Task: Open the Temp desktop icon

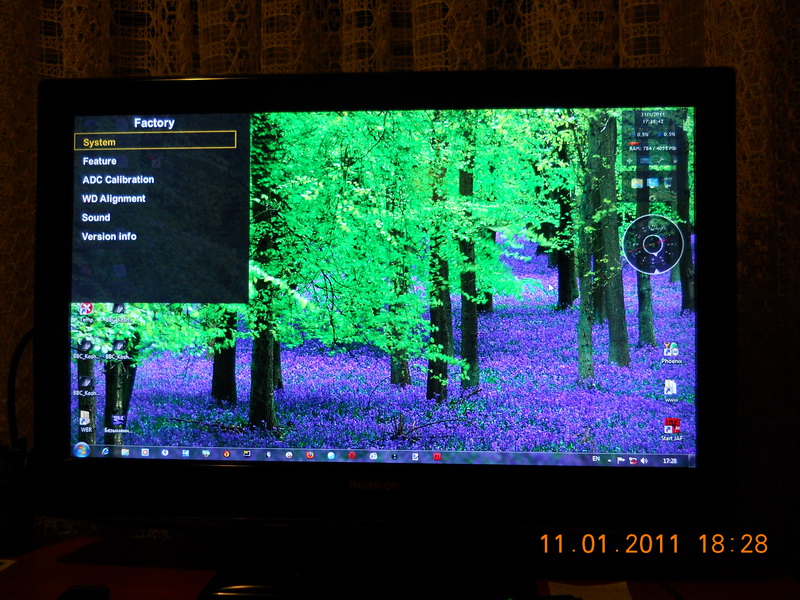Action: [x=87, y=311]
